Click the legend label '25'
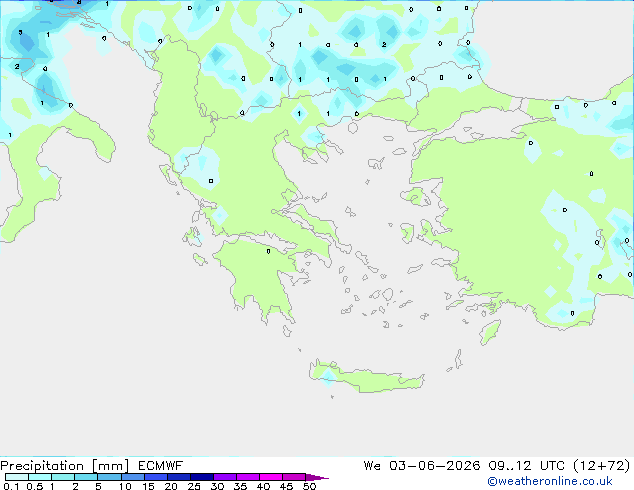 194,486
